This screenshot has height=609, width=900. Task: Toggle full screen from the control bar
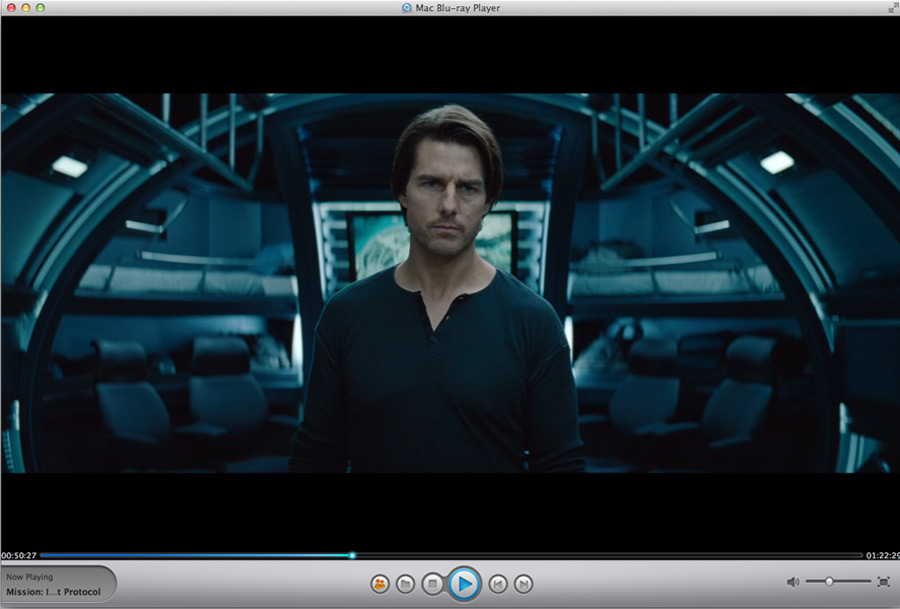(883, 582)
